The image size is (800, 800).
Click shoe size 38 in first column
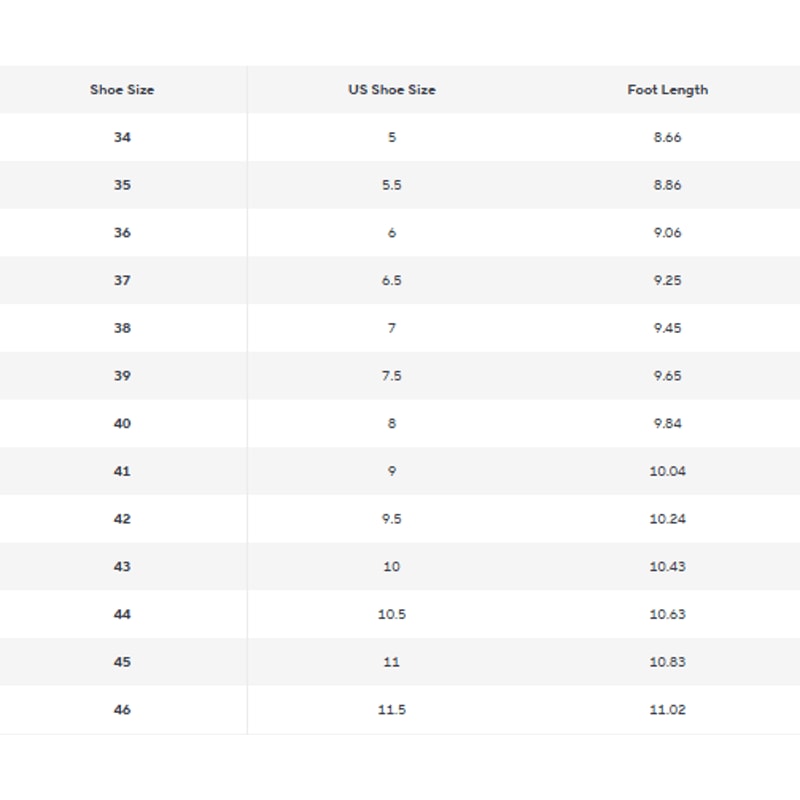click(x=122, y=328)
